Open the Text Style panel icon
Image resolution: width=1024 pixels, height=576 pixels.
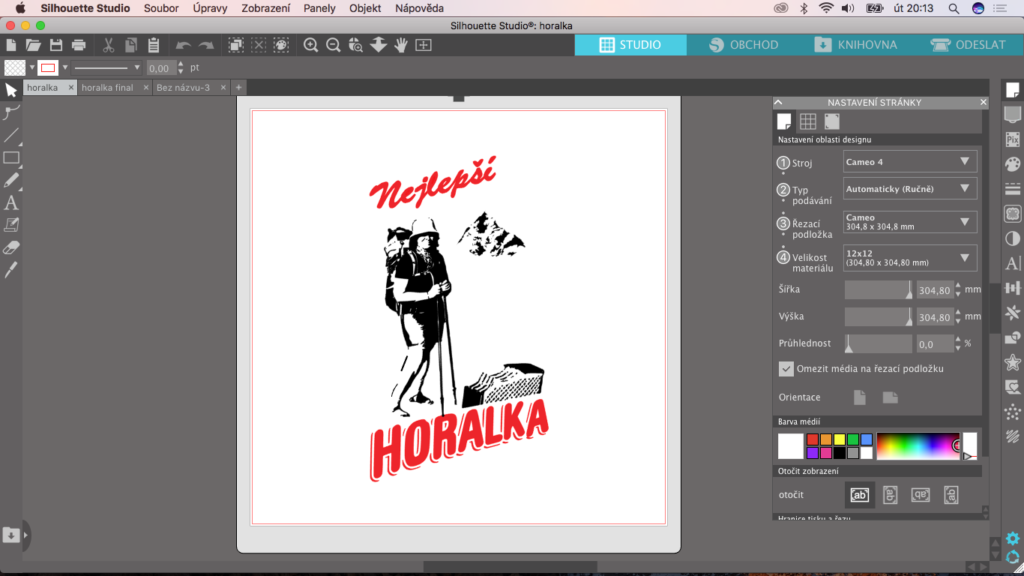[1012, 263]
